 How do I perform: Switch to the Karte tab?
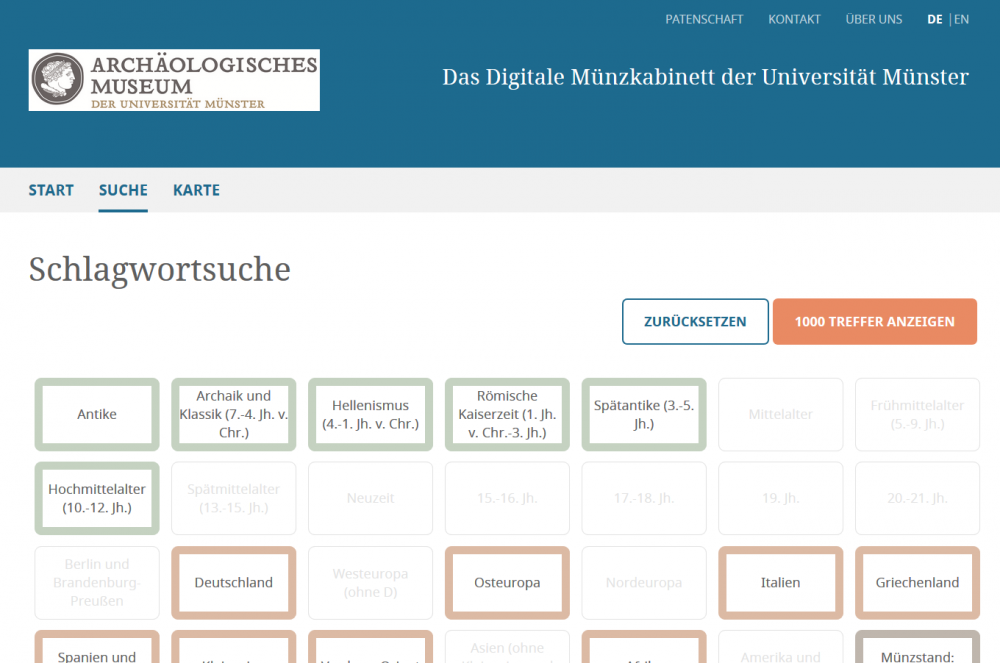[196, 190]
